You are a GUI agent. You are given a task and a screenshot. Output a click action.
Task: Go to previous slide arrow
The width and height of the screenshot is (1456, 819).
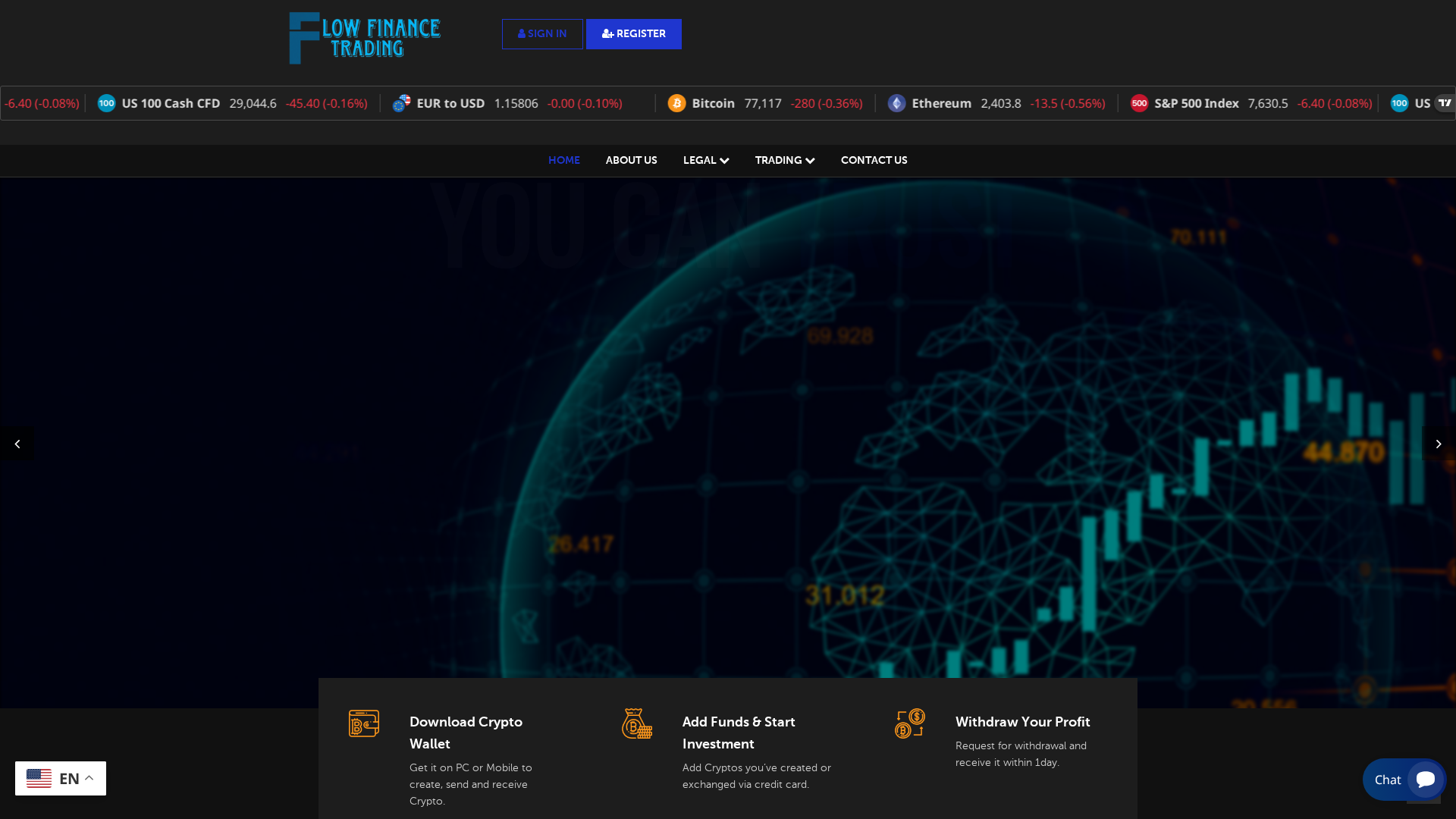[x=17, y=444]
